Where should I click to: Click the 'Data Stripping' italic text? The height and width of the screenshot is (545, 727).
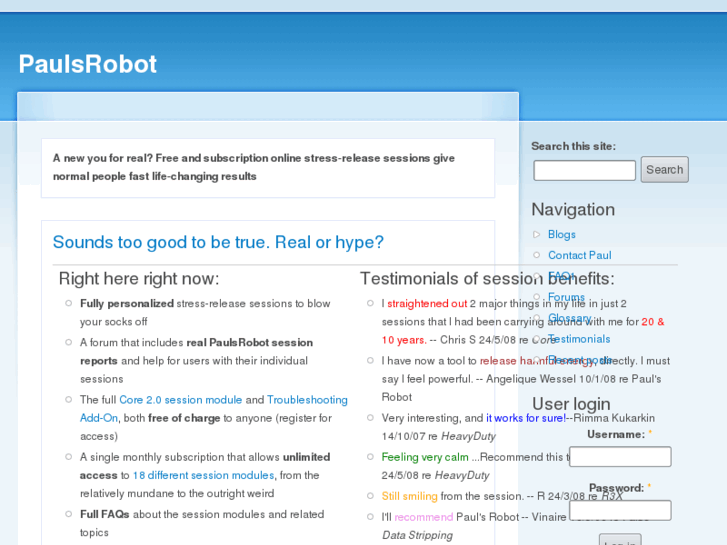(x=417, y=535)
